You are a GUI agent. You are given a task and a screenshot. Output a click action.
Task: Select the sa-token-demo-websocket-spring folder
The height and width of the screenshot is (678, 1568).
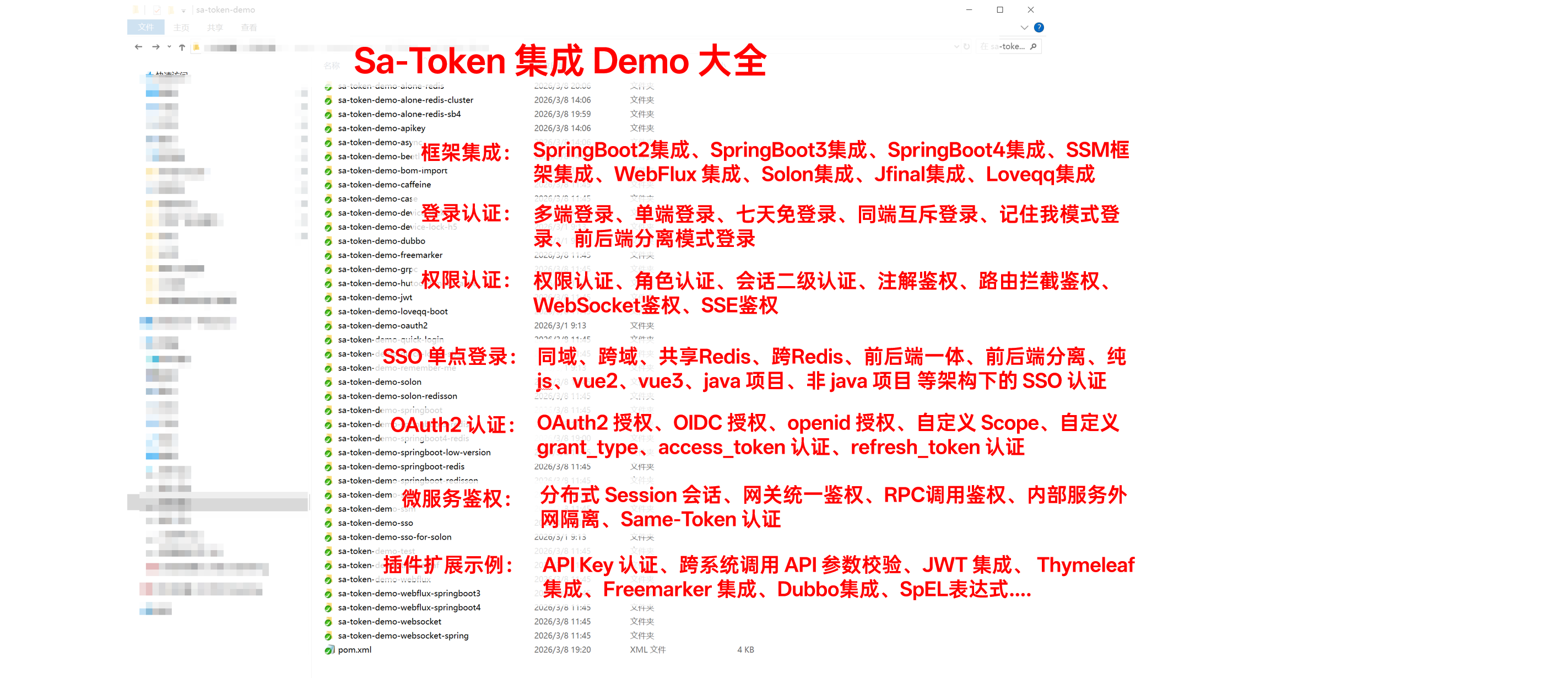pos(402,636)
